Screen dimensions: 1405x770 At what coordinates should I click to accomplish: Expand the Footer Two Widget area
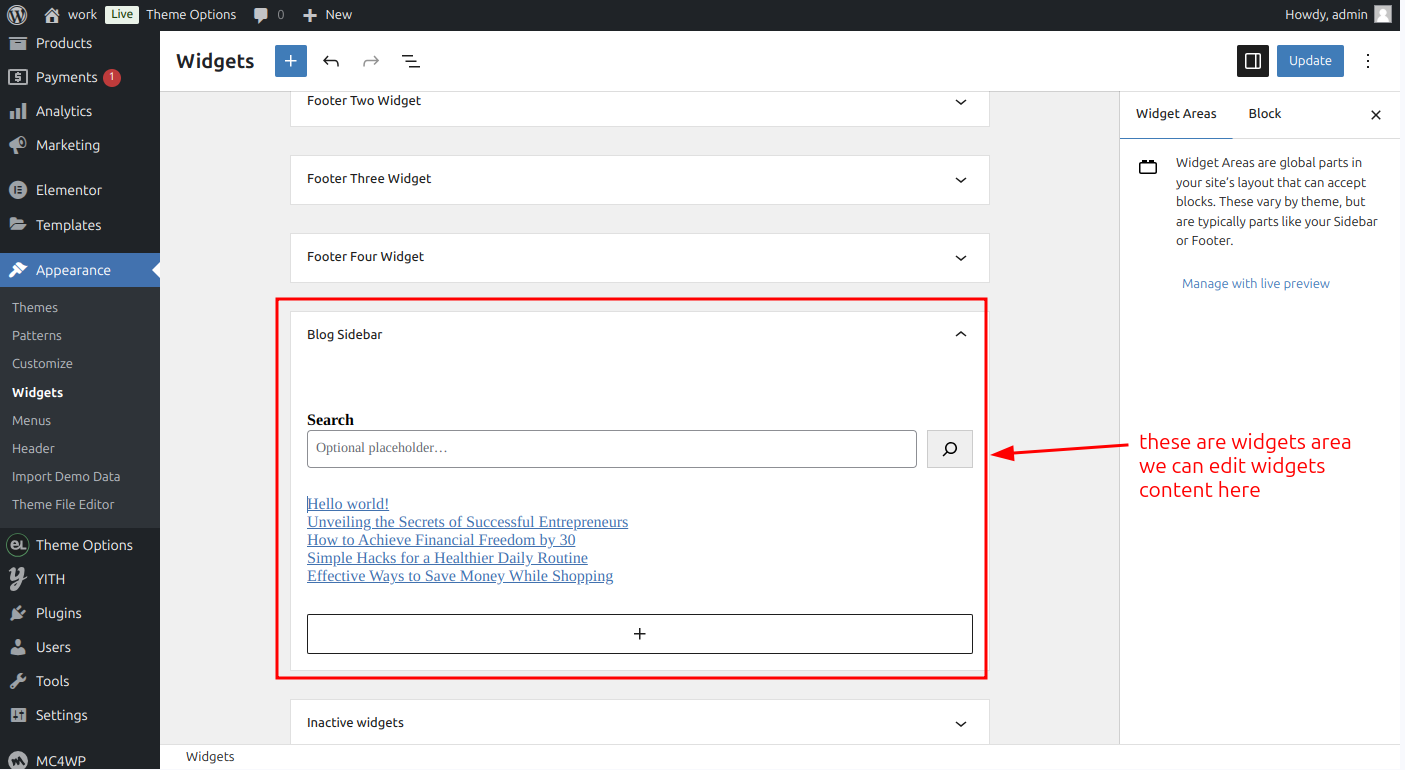point(640,101)
